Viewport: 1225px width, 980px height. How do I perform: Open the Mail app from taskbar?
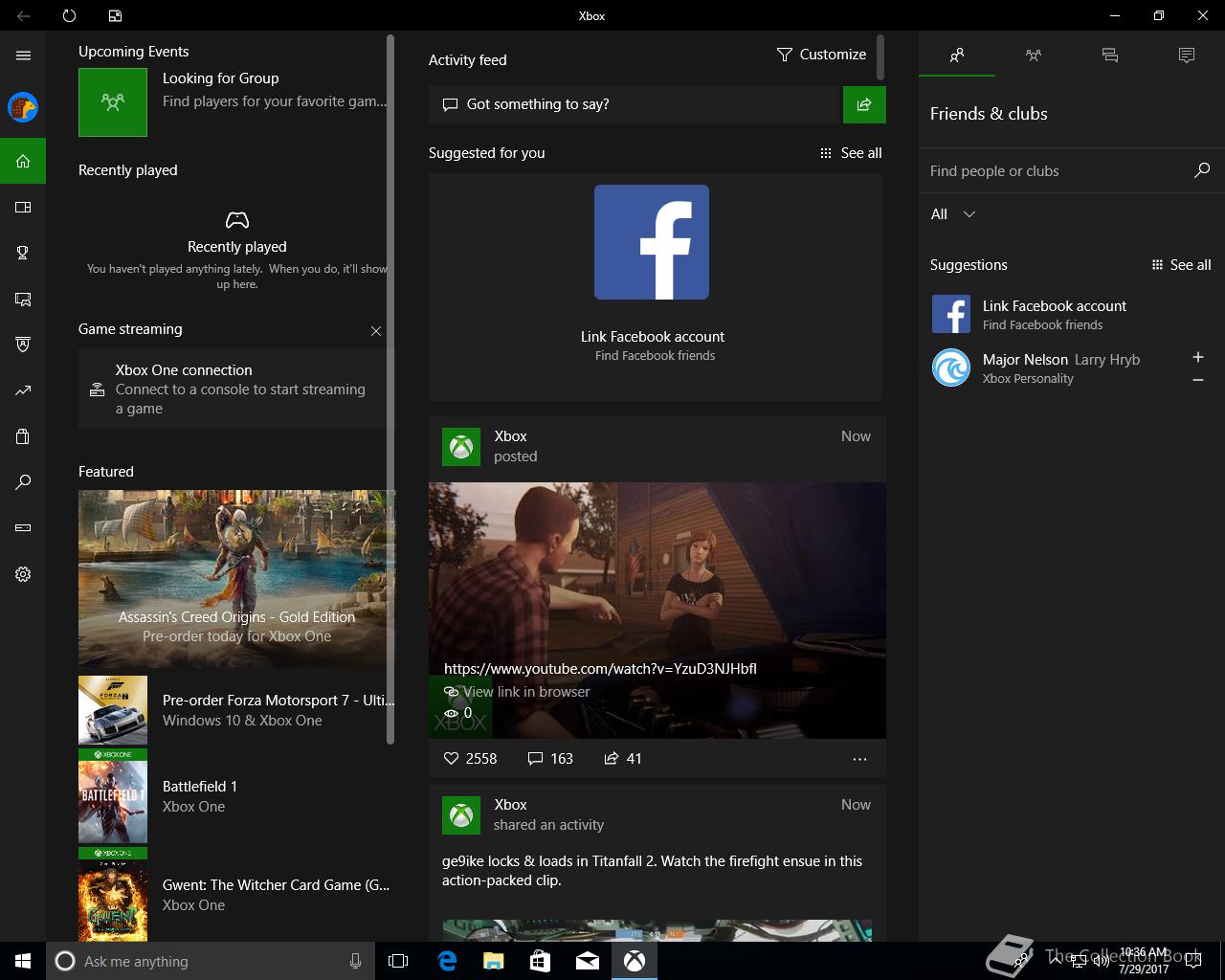(x=588, y=961)
